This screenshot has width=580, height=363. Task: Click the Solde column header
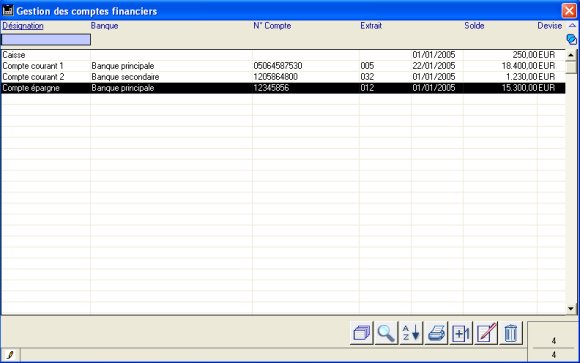[474, 26]
